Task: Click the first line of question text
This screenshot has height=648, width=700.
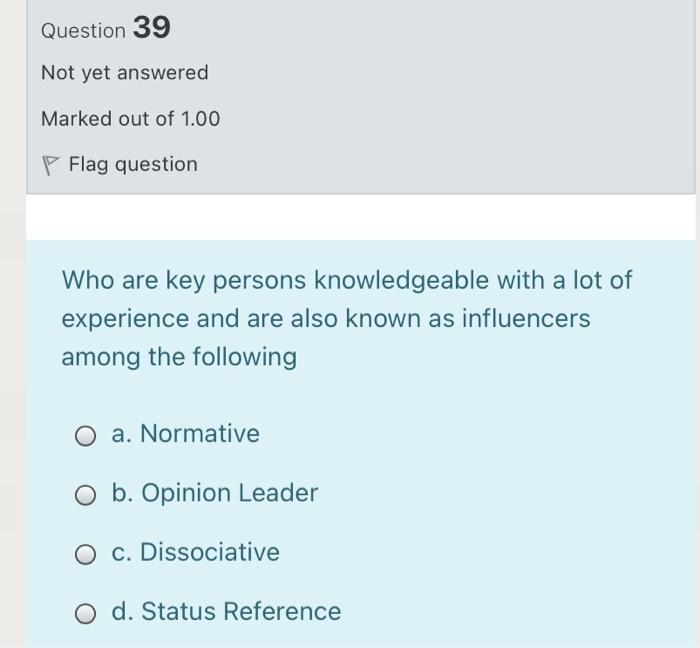Action: point(346,280)
